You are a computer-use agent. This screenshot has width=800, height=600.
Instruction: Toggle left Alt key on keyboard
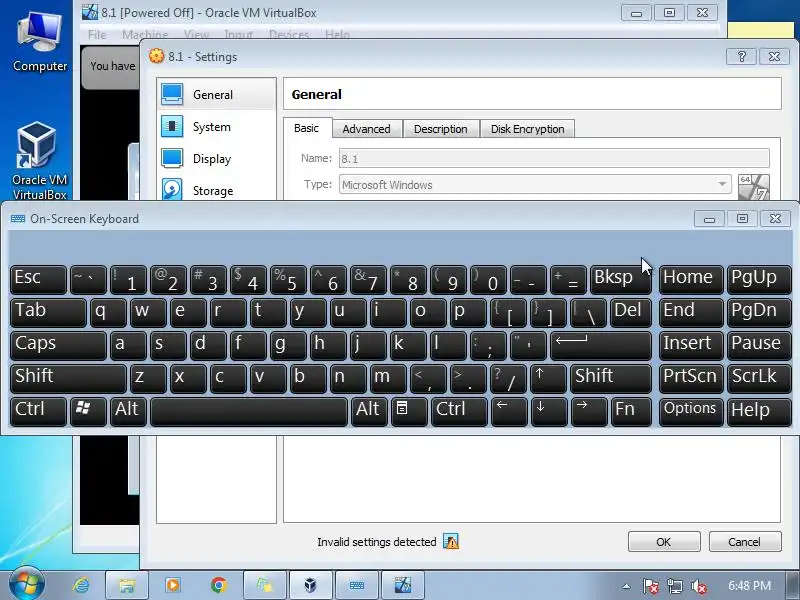[x=128, y=411]
